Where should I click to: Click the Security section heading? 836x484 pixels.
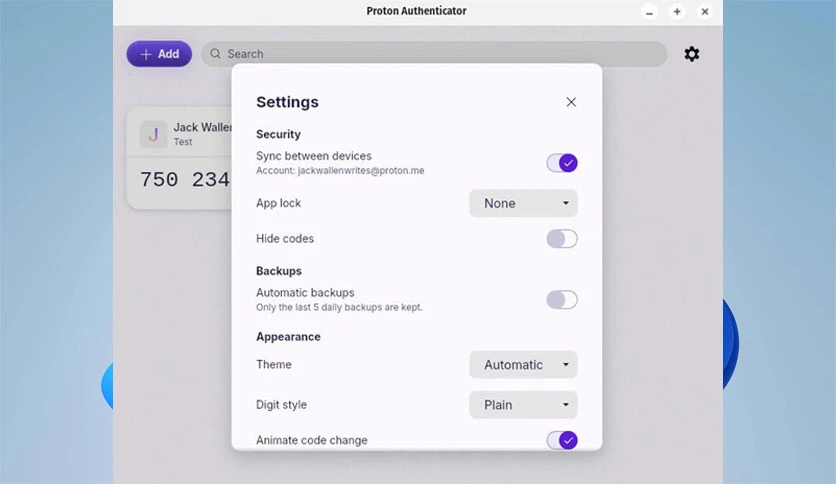coord(278,134)
